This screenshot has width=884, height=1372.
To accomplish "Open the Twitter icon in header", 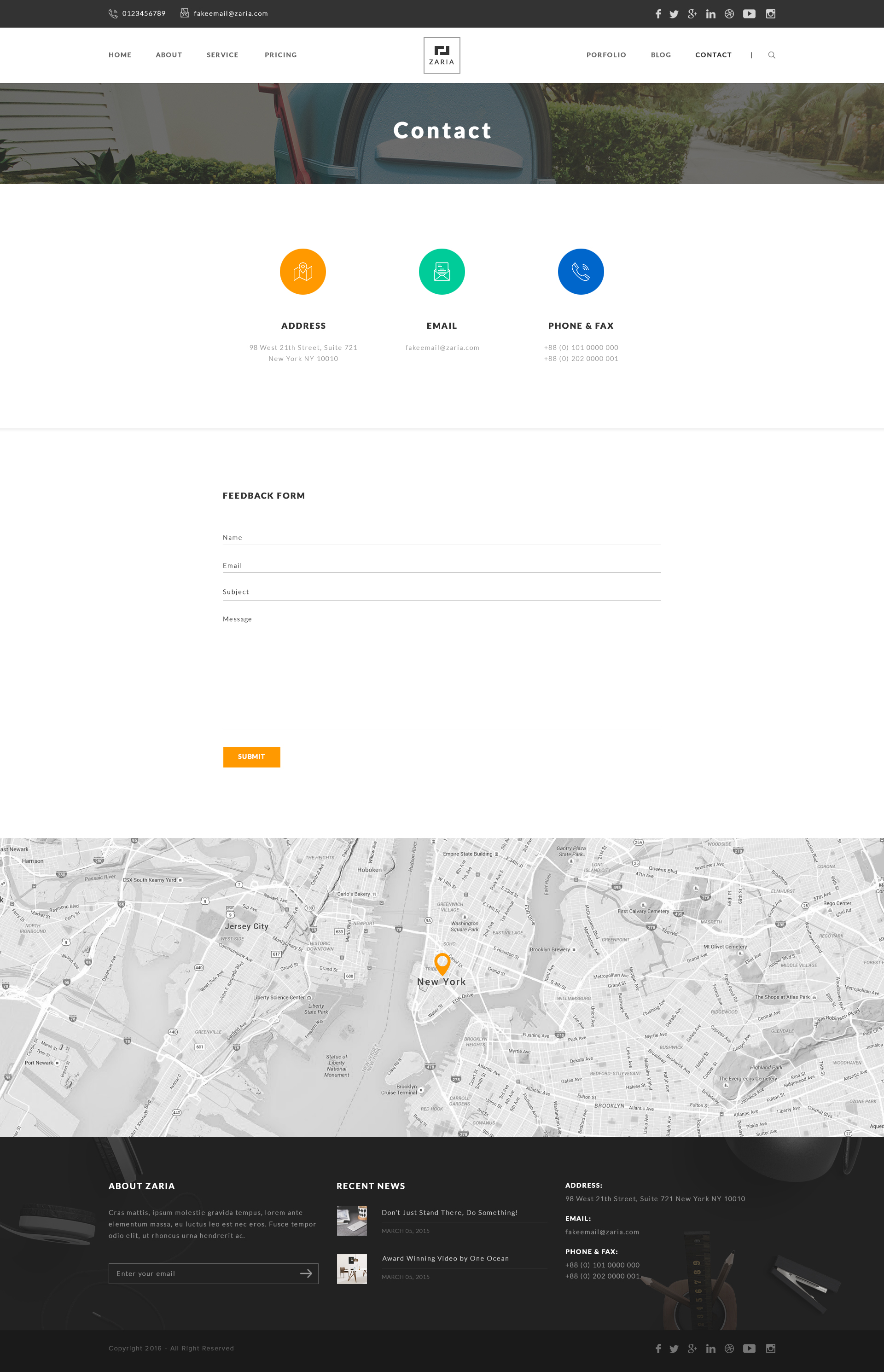I will pos(674,14).
